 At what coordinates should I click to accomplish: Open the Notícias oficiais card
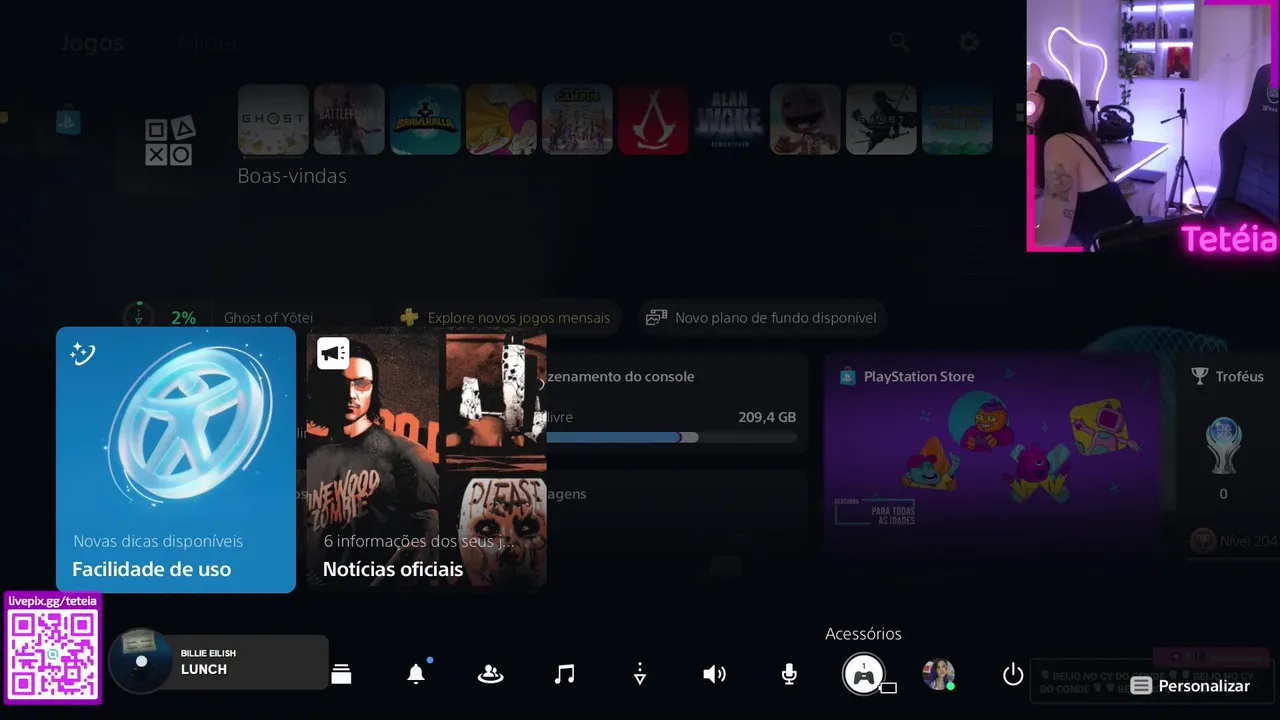(426, 459)
